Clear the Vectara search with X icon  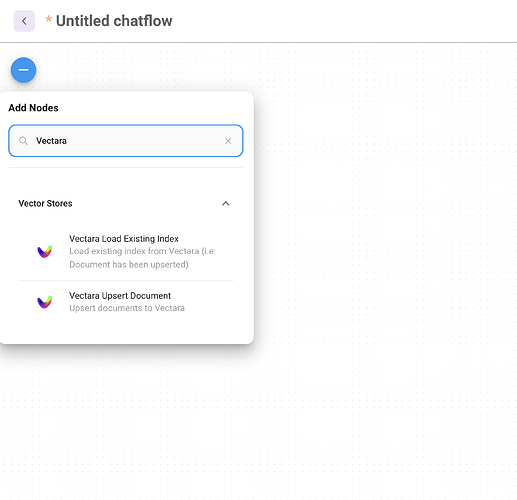(x=228, y=141)
